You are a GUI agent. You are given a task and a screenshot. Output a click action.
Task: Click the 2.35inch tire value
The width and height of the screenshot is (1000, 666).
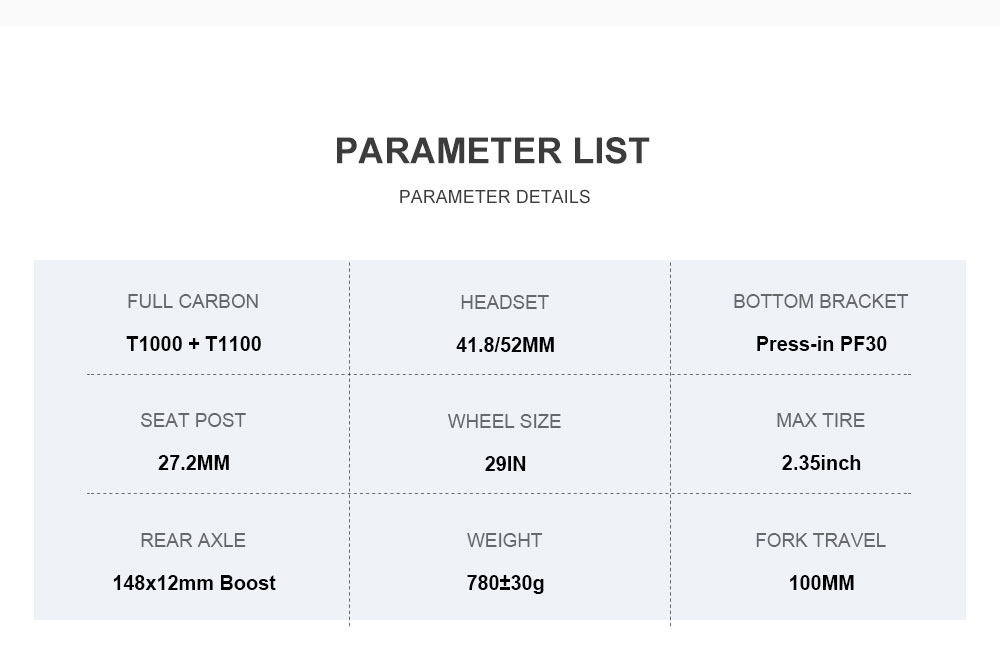click(x=821, y=463)
